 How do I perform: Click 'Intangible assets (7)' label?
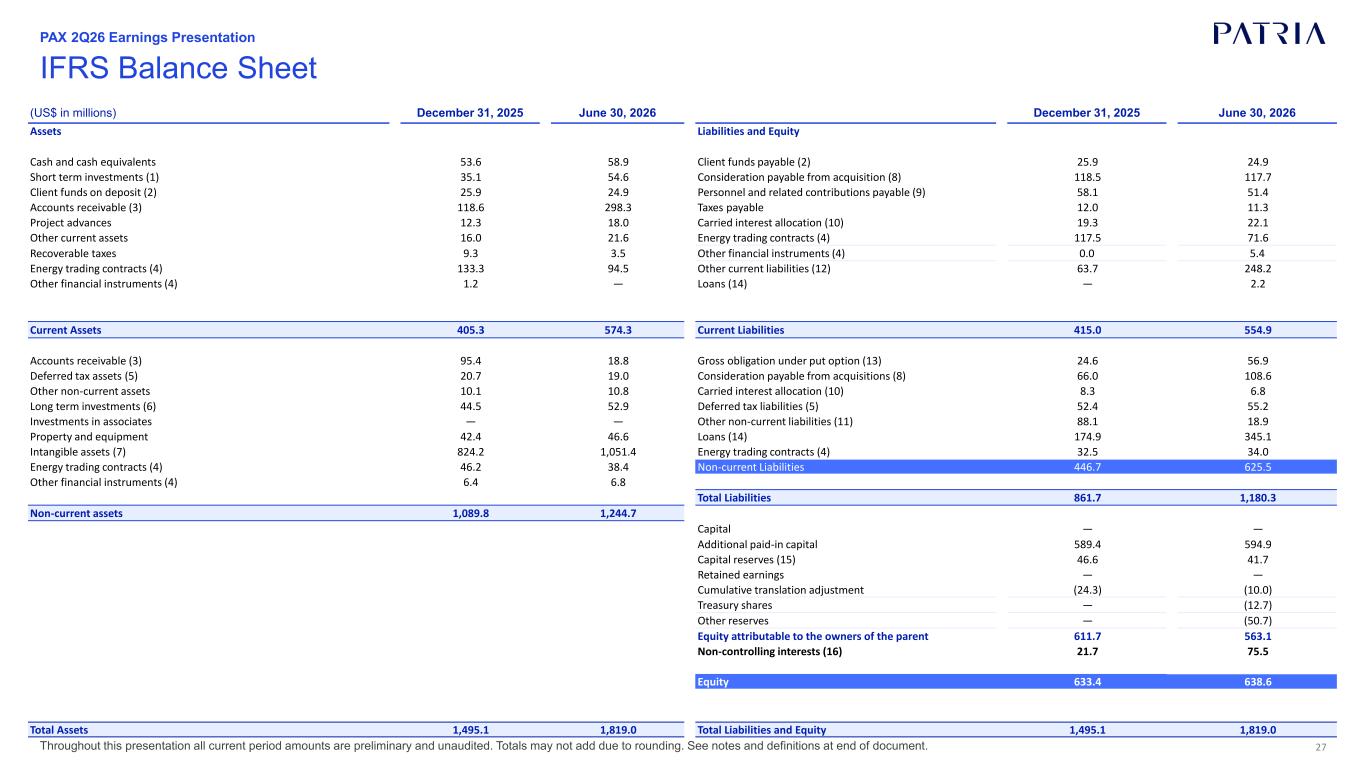click(x=80, y=452)
